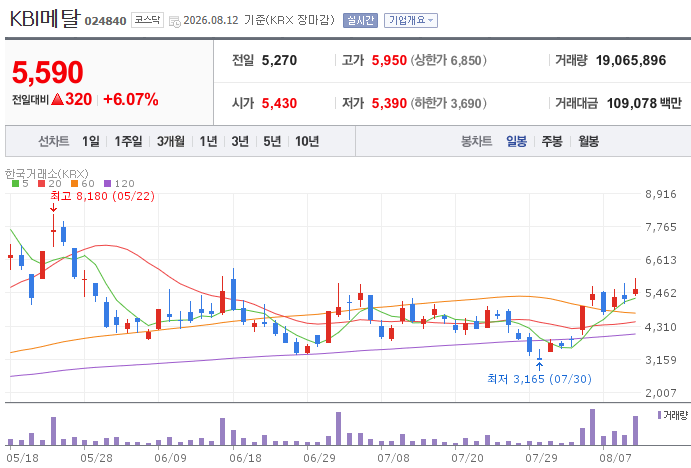Screen dimensions: 691x468
Task: Click the green 5-day moving average swatch
Action: point(15,183)
